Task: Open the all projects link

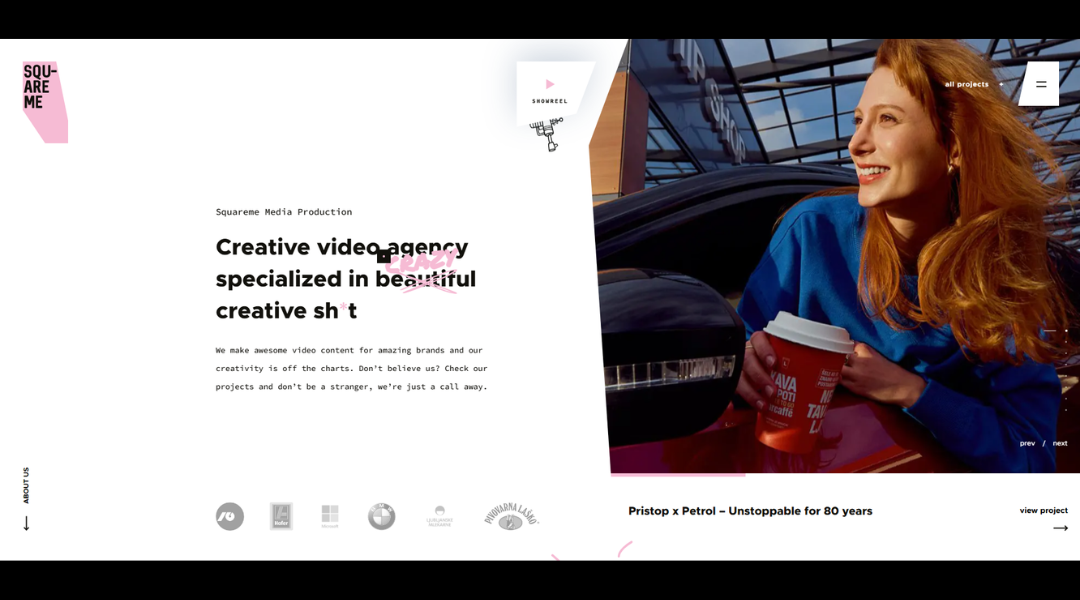Action: 966,85
